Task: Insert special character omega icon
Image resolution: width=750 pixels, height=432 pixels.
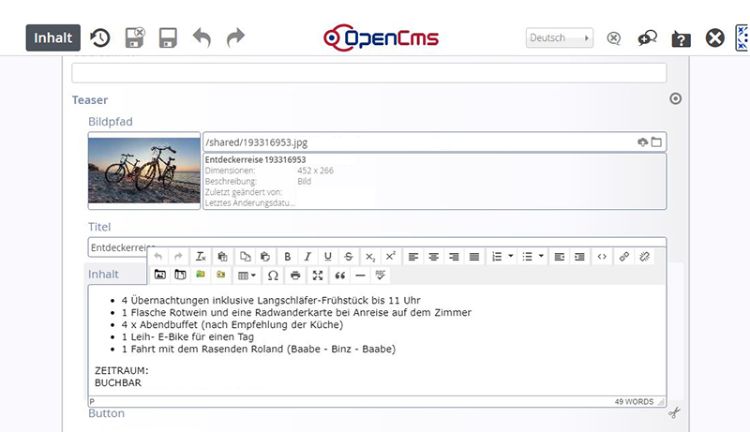Action: click(273, 275)
